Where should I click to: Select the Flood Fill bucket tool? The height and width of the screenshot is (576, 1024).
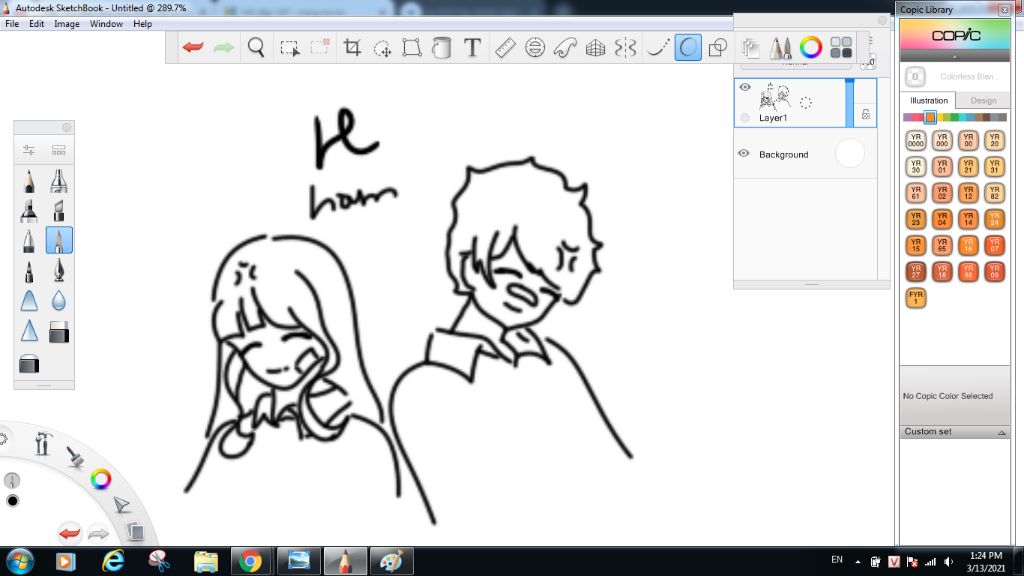(x=441, y=48)
